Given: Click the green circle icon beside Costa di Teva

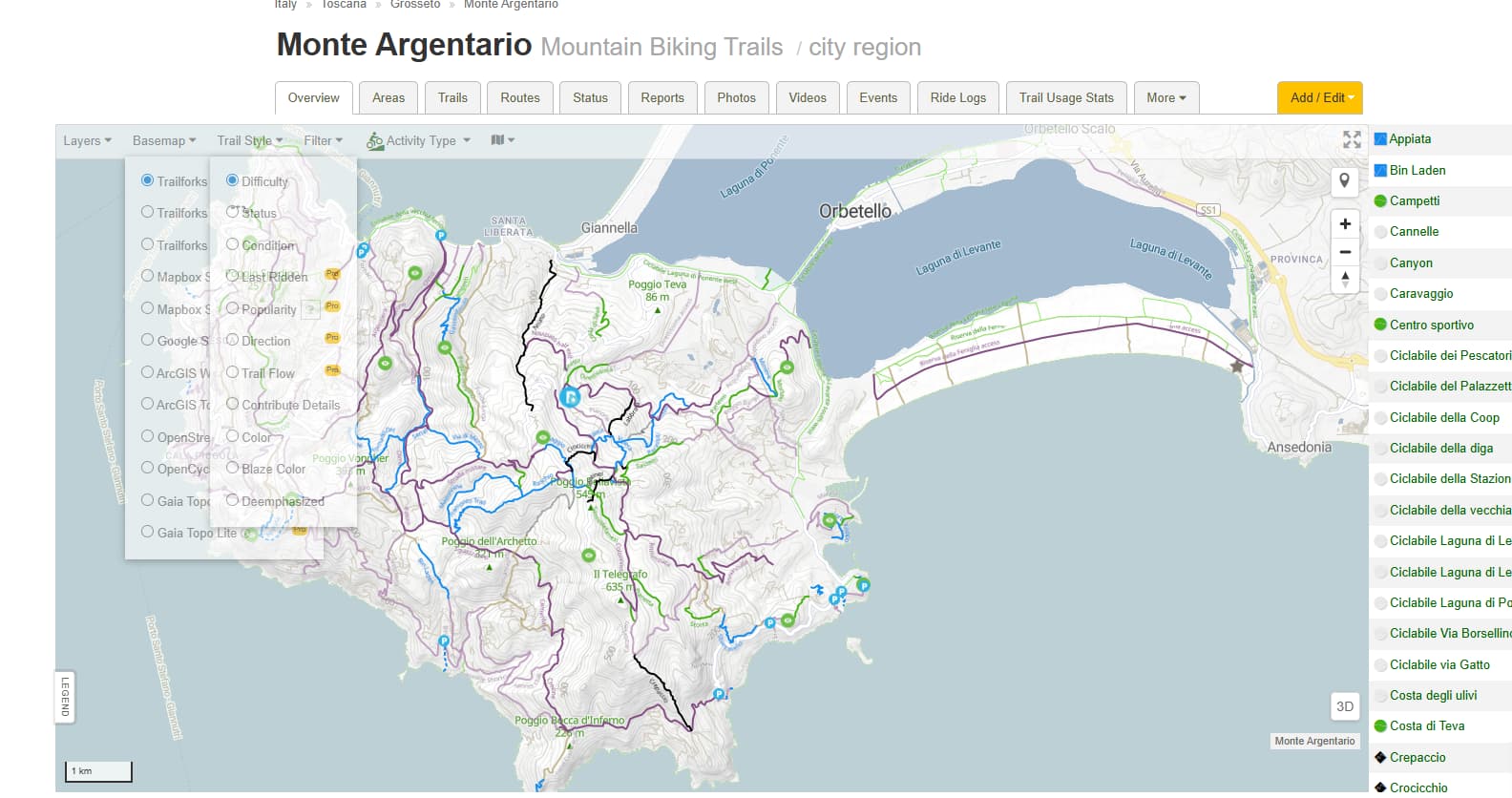Looking at the screenshot, I should coord(1380,725).
